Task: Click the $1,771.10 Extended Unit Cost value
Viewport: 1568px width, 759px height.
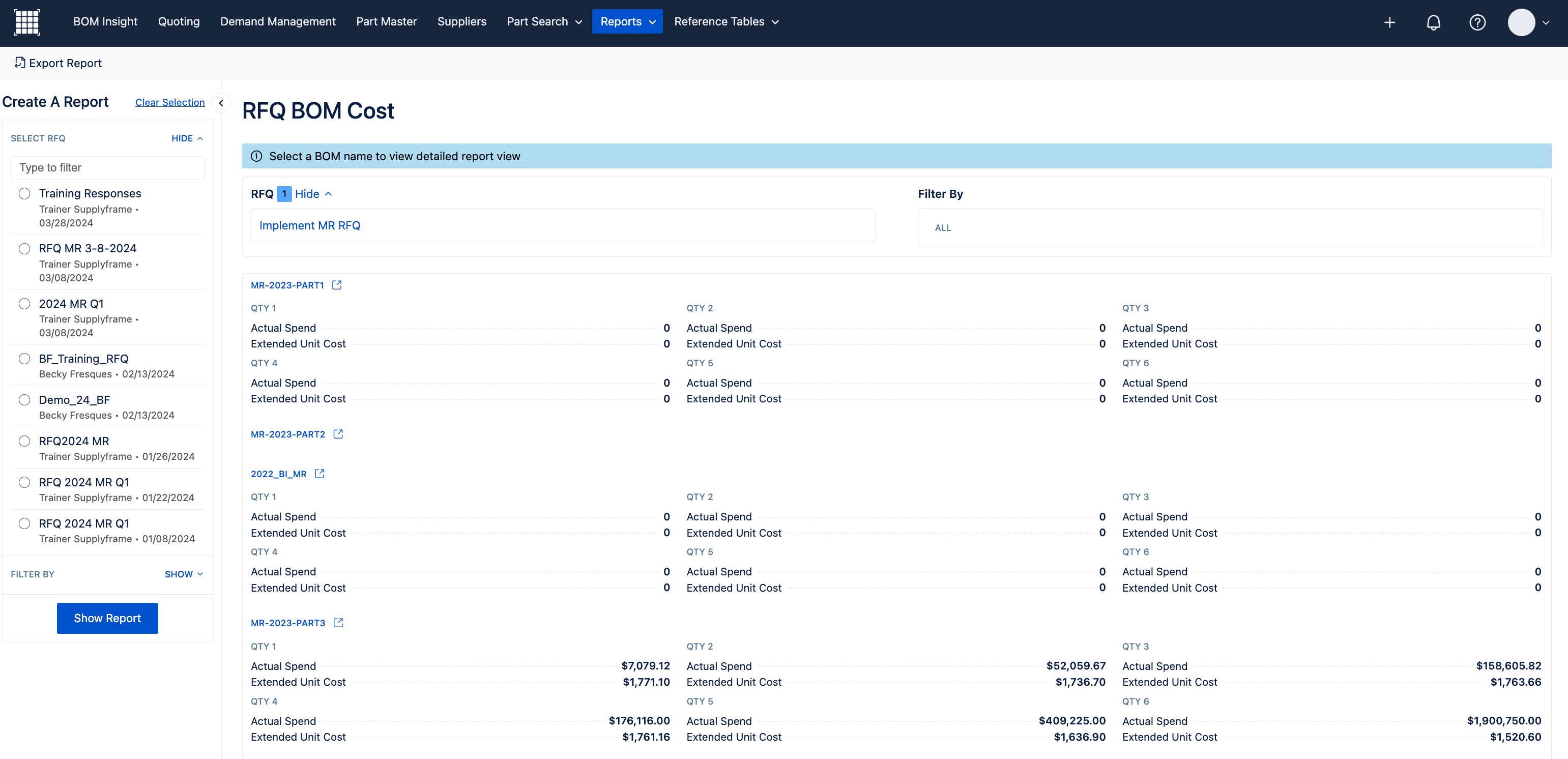Action: (x=646, y=682)
